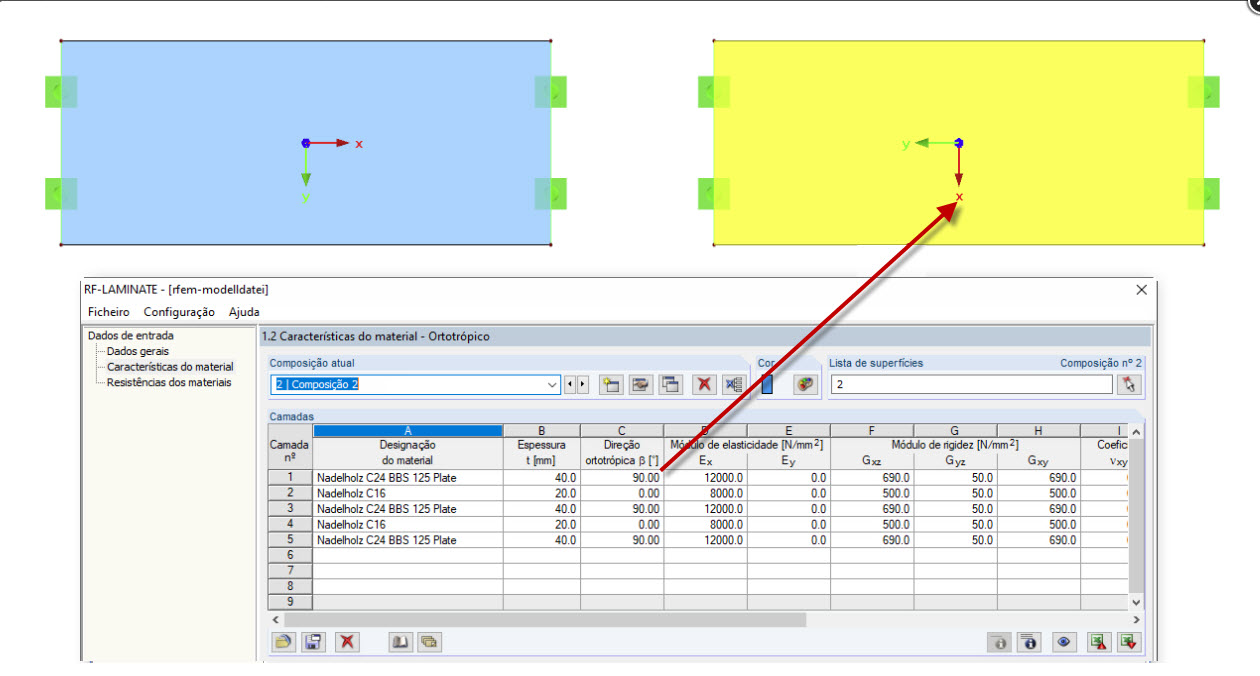Open the color palette icon
The height and width of the screenshot is (676, 1260).
click(x=805, y=384)
